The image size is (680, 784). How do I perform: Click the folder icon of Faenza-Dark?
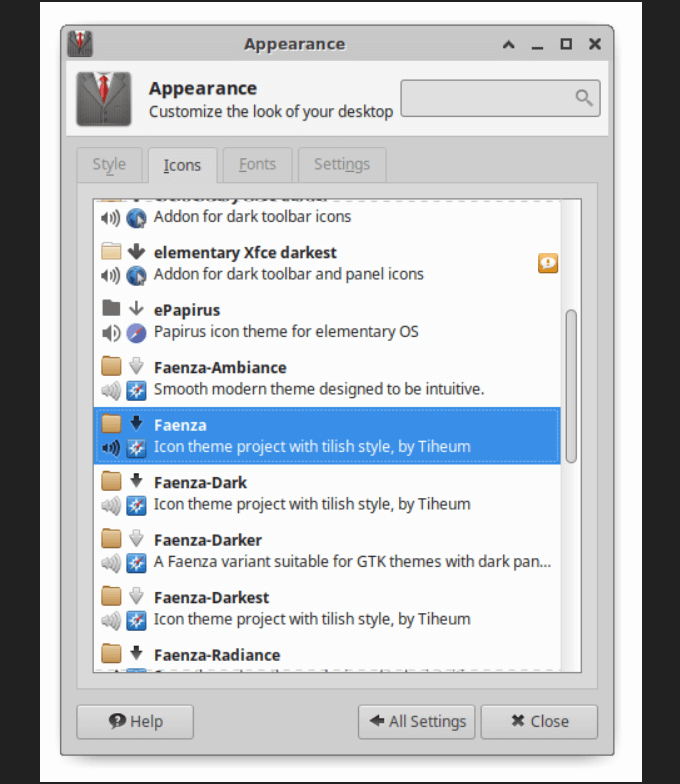pyautogui.click(x=111, y=481)
